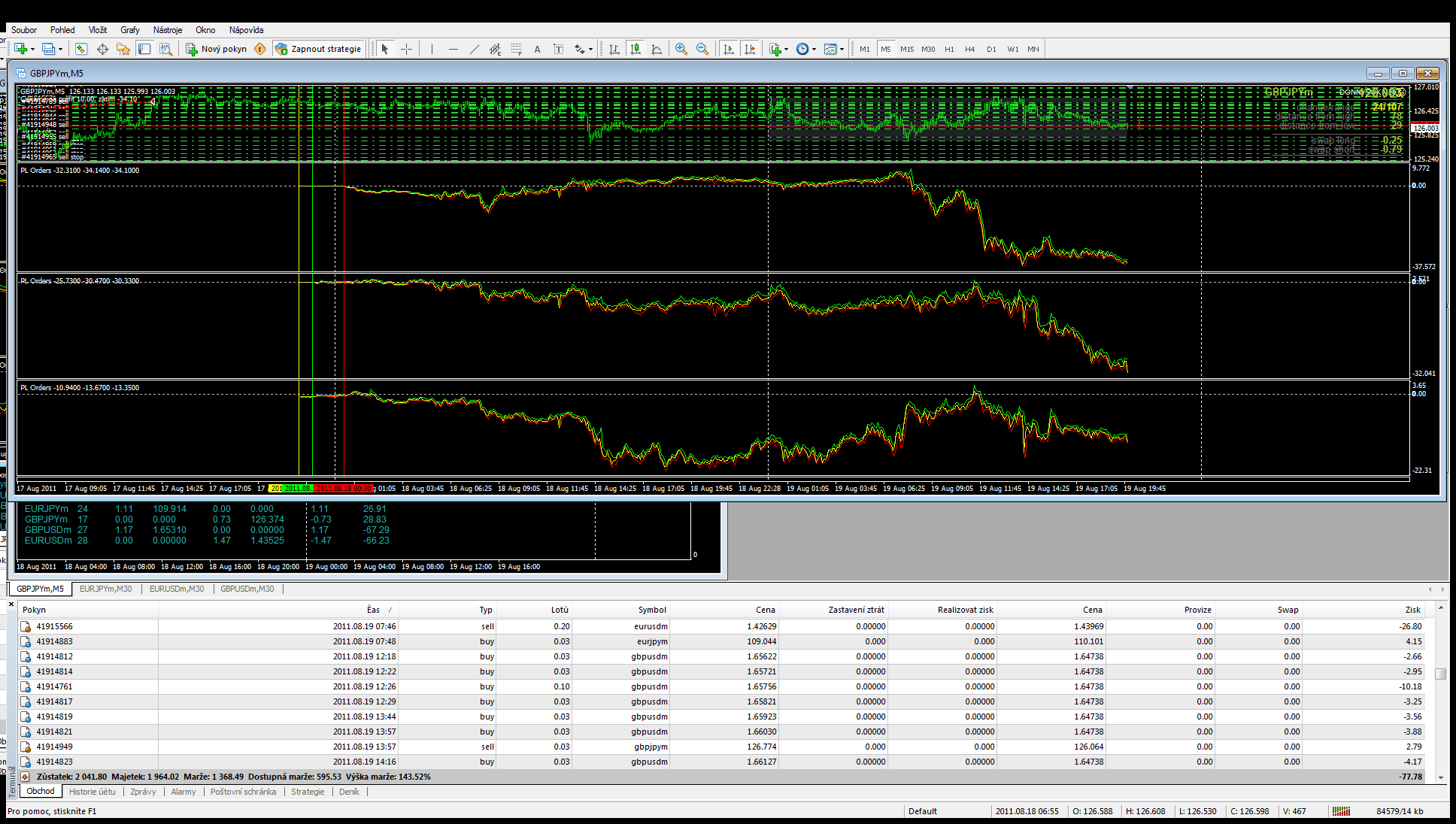Switch timeframe to H1
Screen dimensions: 1456x824
click(x=949, y=49)
